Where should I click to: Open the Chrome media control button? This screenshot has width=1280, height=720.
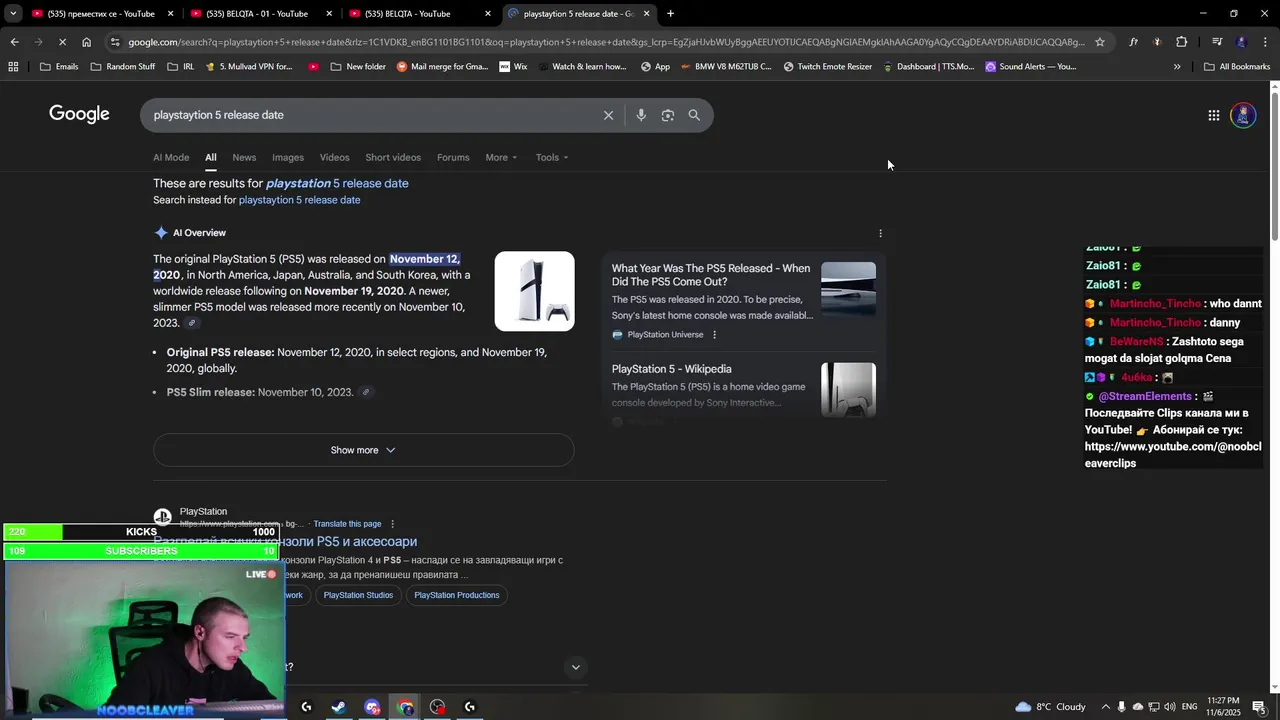pyautogui.click(x=1217, y=42)
